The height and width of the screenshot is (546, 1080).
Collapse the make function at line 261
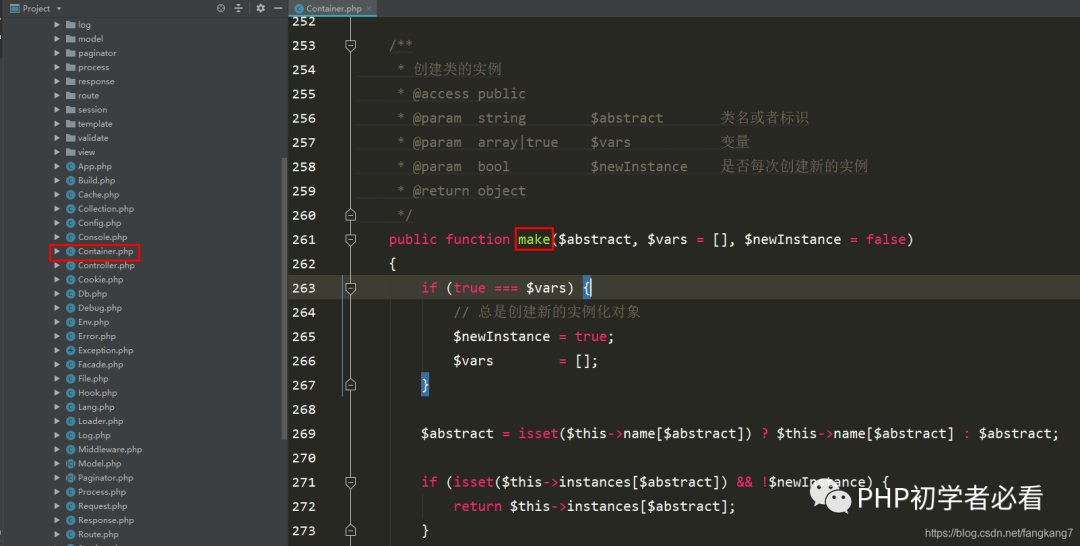click(x=351, y=240)
